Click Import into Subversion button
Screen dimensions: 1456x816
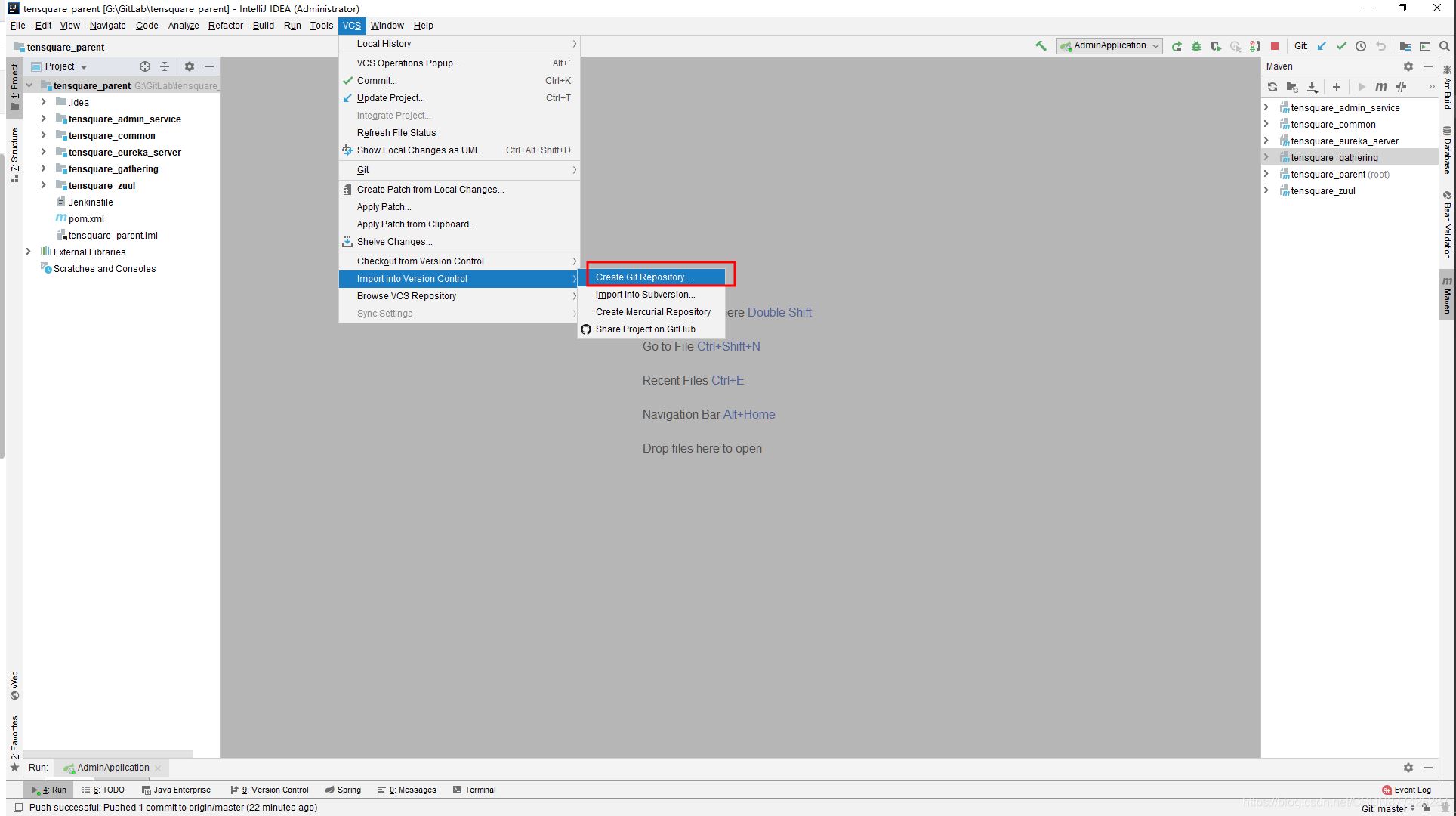tap(644, 294)
